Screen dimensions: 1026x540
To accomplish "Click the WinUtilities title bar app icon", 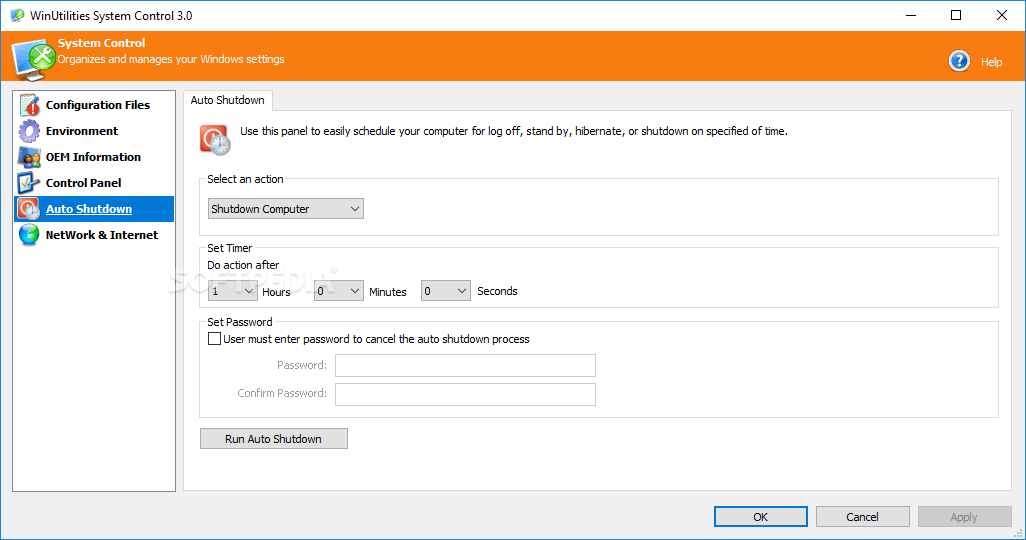I will 17,15.
